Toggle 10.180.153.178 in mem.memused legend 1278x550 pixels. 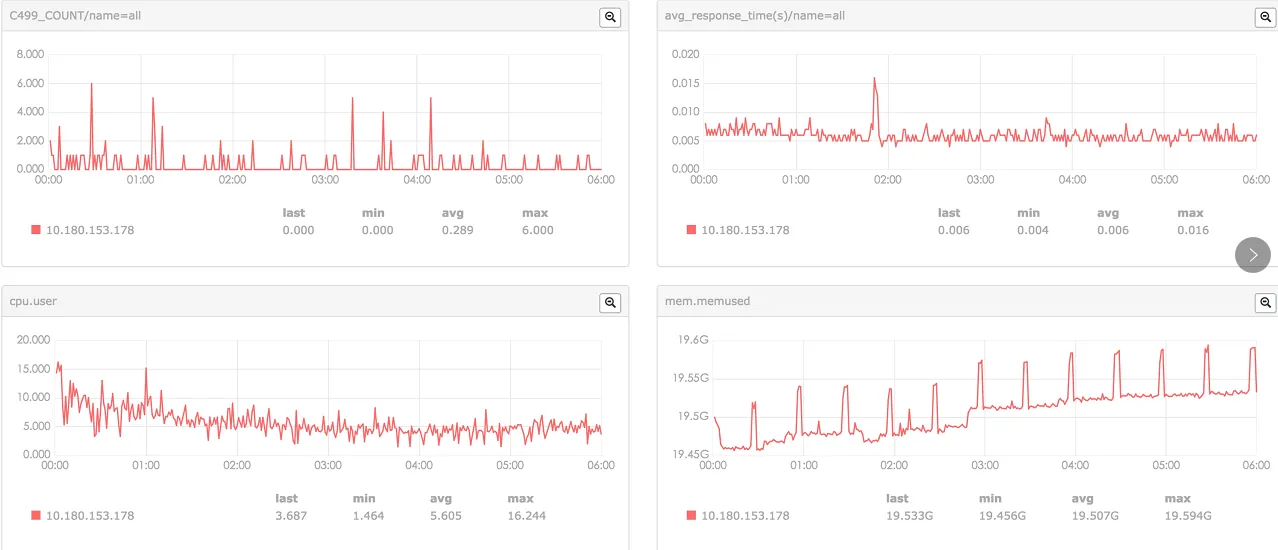745,515
